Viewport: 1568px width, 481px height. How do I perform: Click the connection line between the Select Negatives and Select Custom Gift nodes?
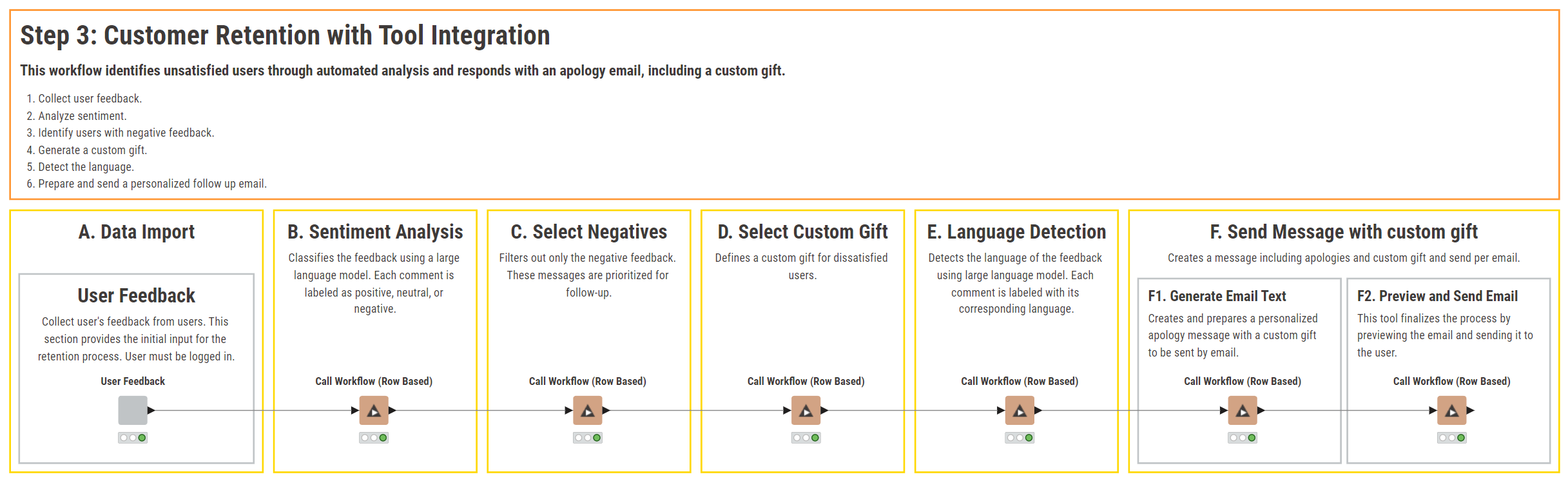pos(696,410)
